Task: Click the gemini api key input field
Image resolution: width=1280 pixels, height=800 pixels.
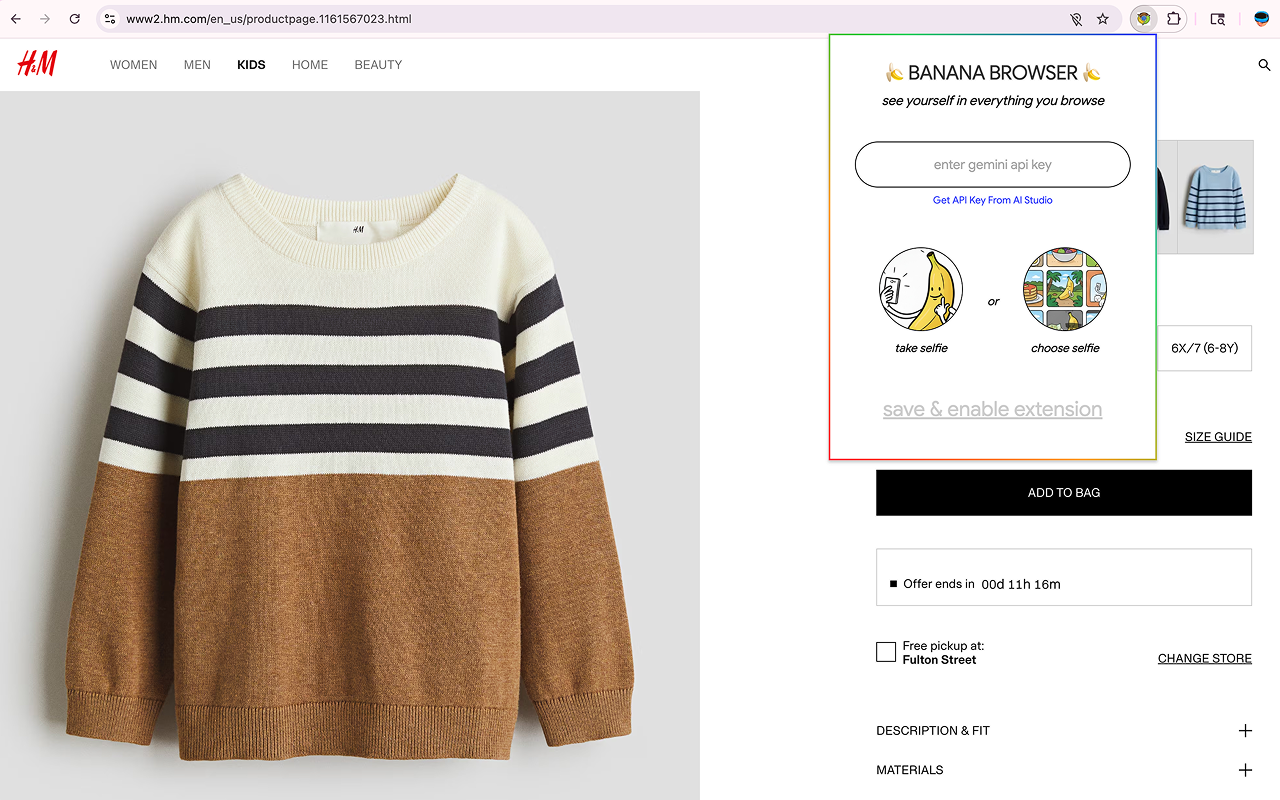Action: pos(992,164)
